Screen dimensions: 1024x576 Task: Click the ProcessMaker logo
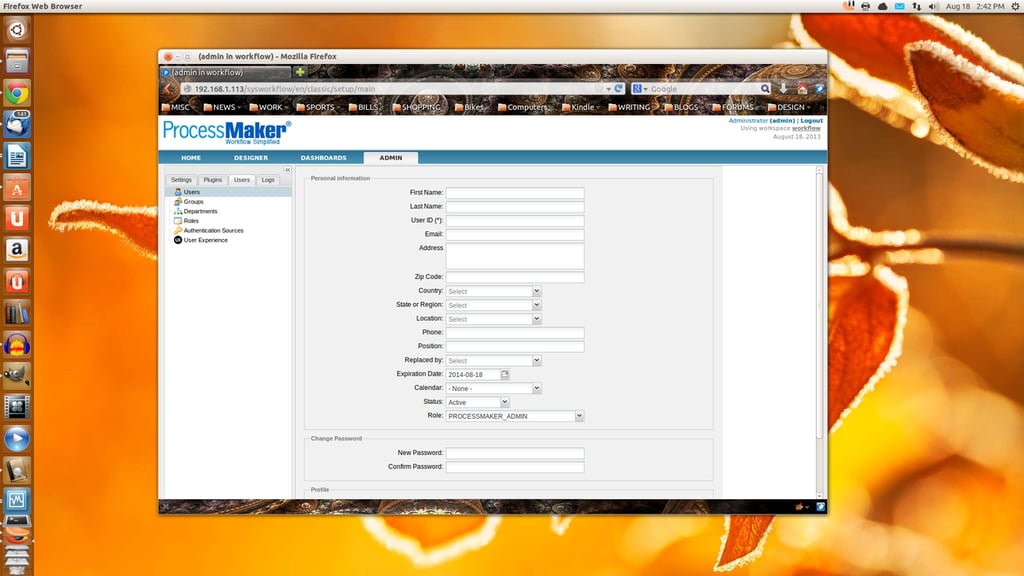pos(227,132)
